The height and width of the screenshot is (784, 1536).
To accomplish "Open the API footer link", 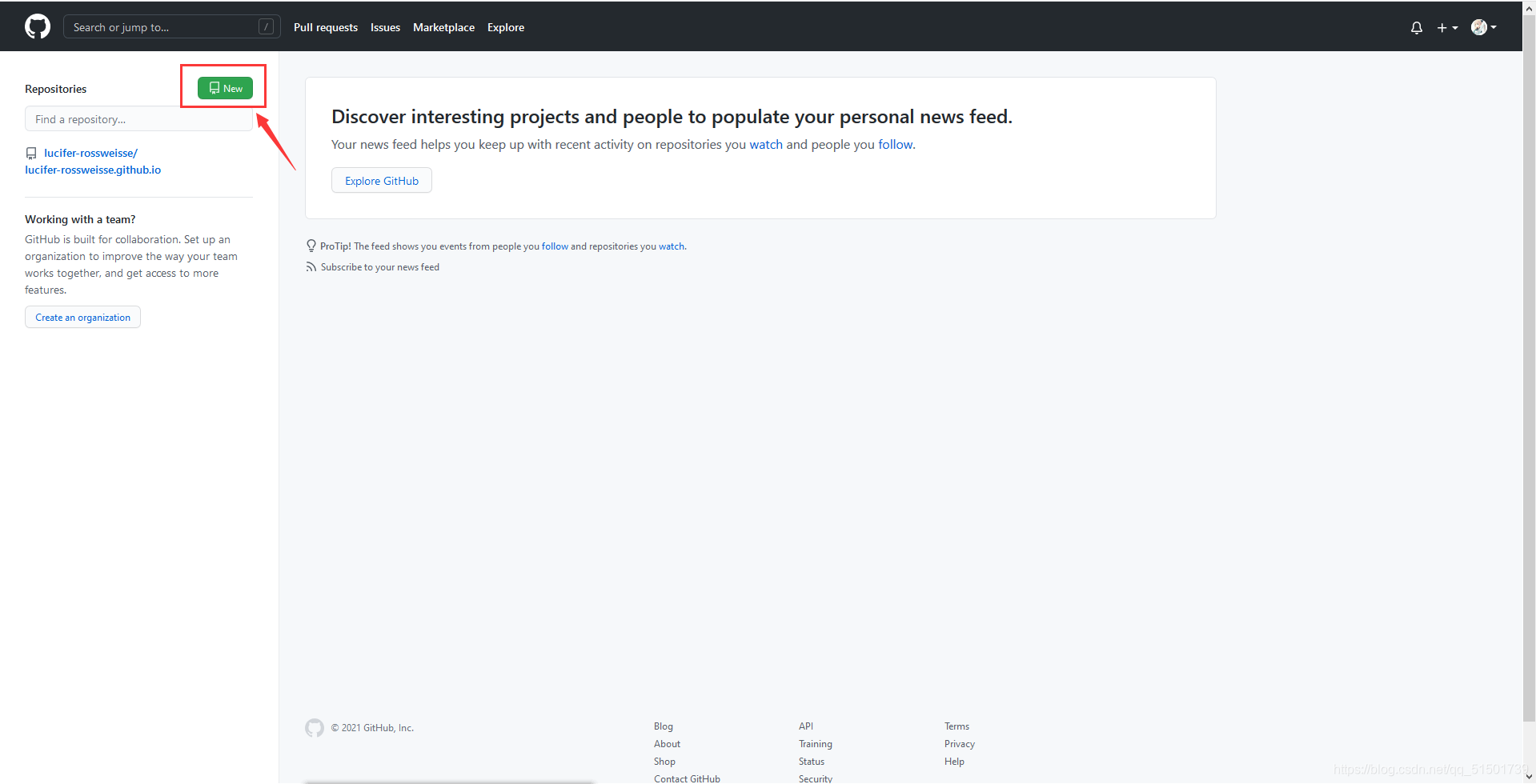I will click(805, 726).
